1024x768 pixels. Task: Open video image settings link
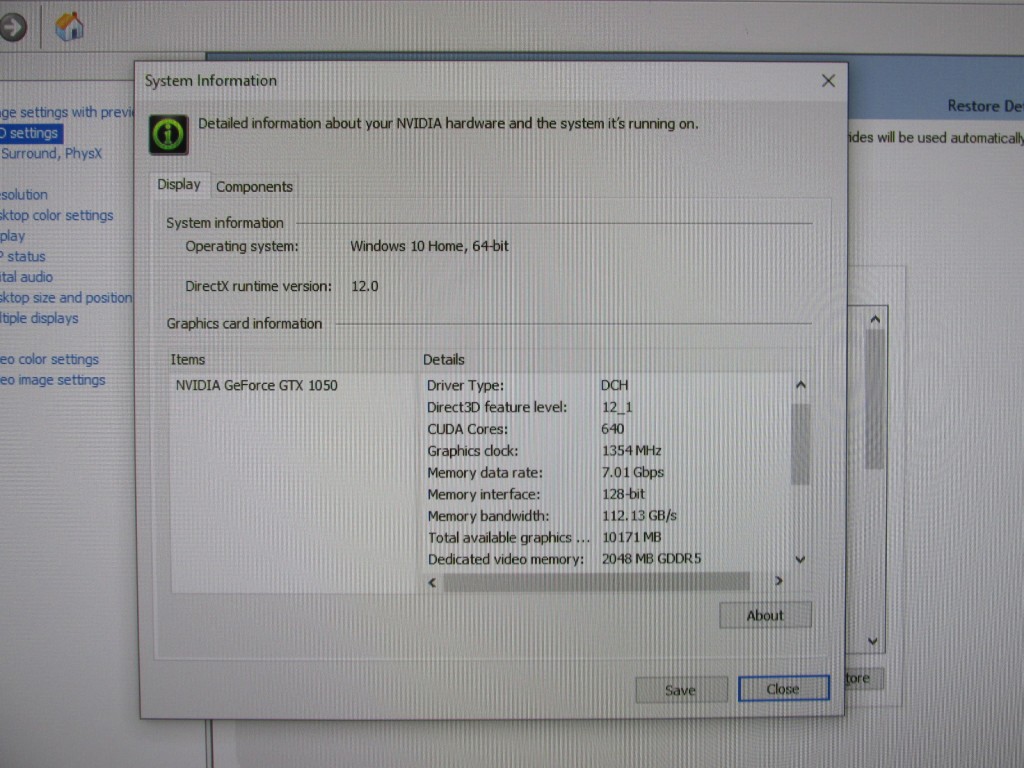pyautogui.click(x=52, y=380)
